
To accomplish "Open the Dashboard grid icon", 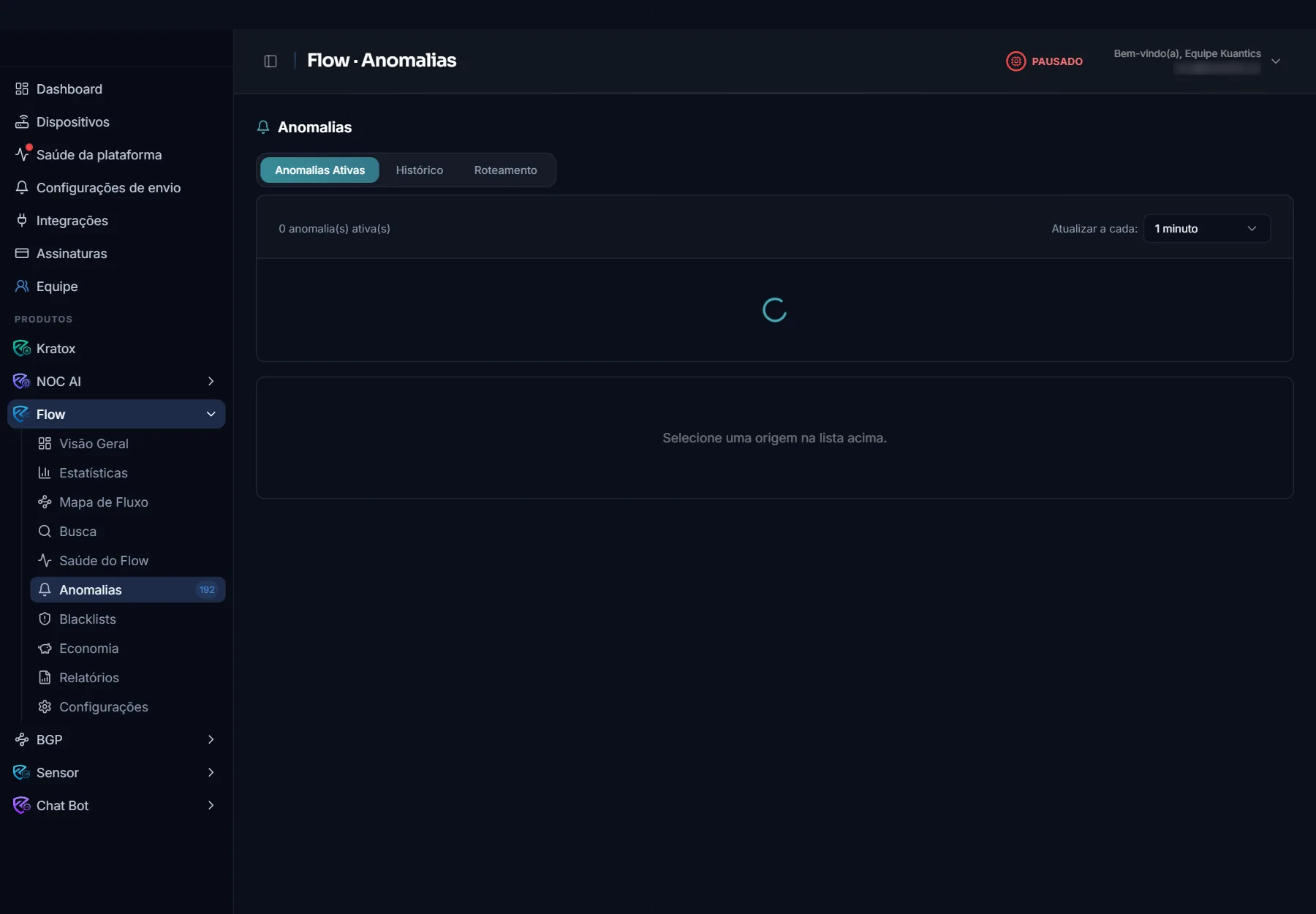I will click(22, 88).
